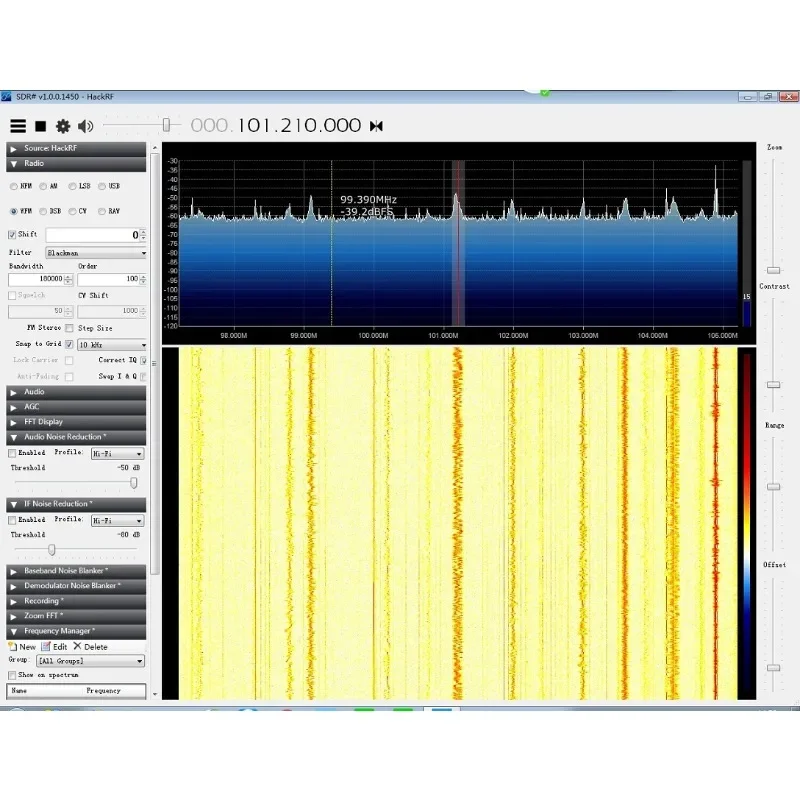Select the WFM radio mode

pyautogui.click(x=14, y=211)
